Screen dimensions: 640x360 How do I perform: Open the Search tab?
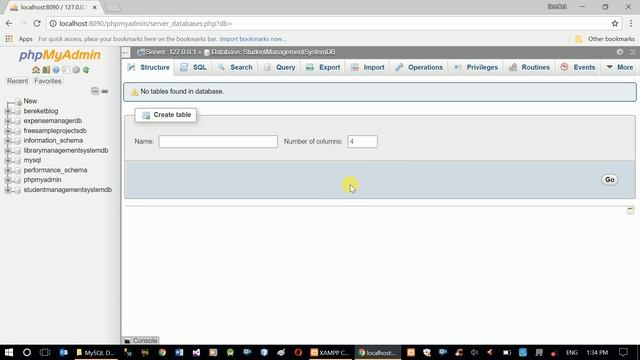[x=235, y=67]
